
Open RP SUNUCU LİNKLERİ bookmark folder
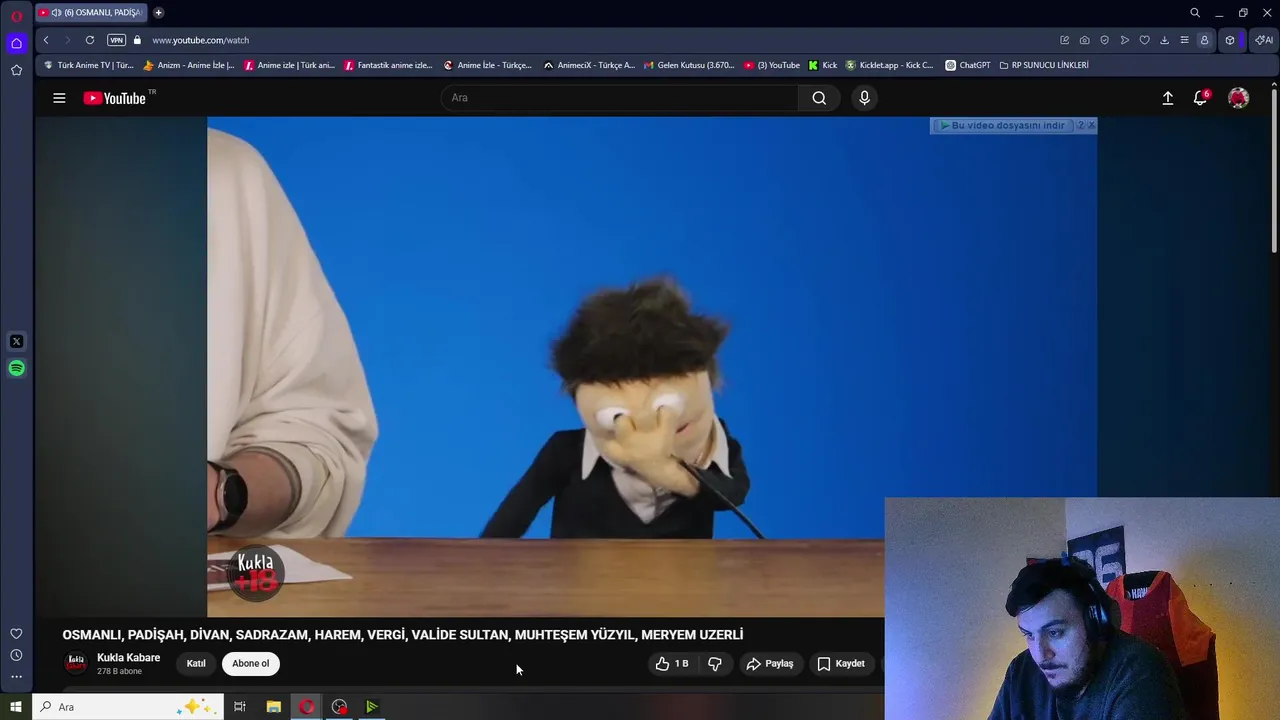pos(1044,65)
